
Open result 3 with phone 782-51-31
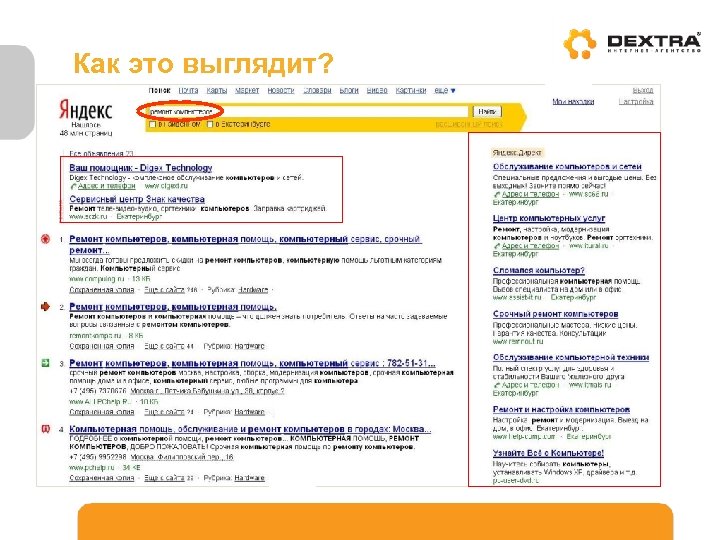point(252,363)
